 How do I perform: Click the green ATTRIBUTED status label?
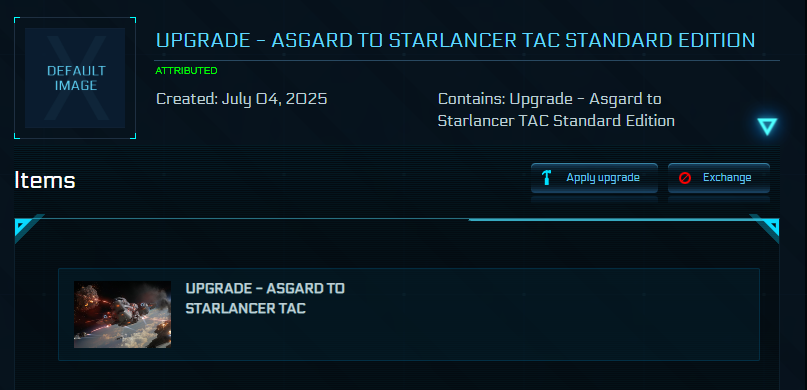(x=186, y=71)
